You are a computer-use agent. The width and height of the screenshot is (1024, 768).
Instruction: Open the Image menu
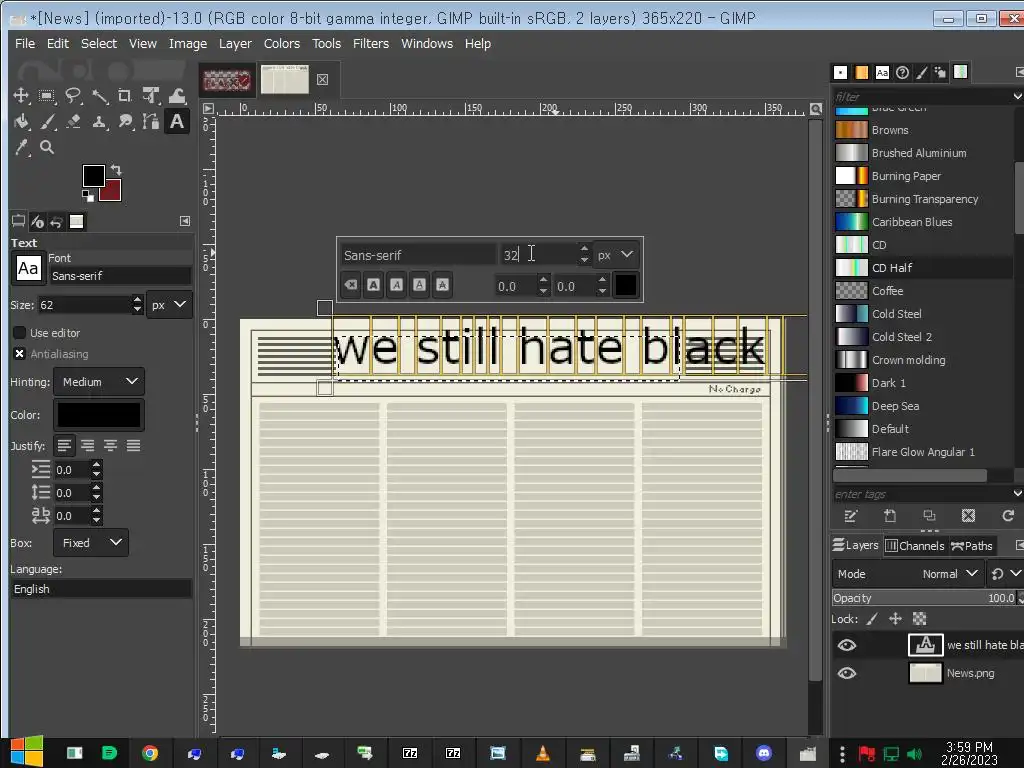[x=188, y=44]
